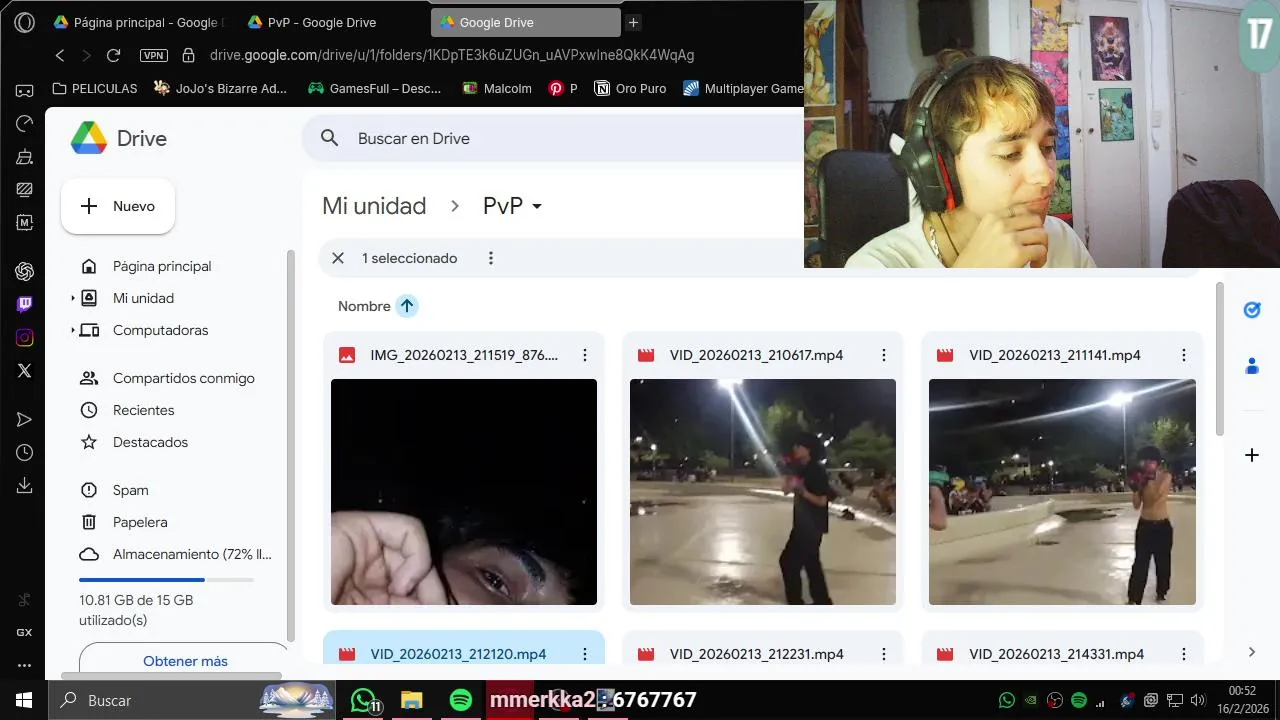Screen dimensions: 1280x720
Task: Open the Opera sidebar three-dots menu
Action: [24, 665]
